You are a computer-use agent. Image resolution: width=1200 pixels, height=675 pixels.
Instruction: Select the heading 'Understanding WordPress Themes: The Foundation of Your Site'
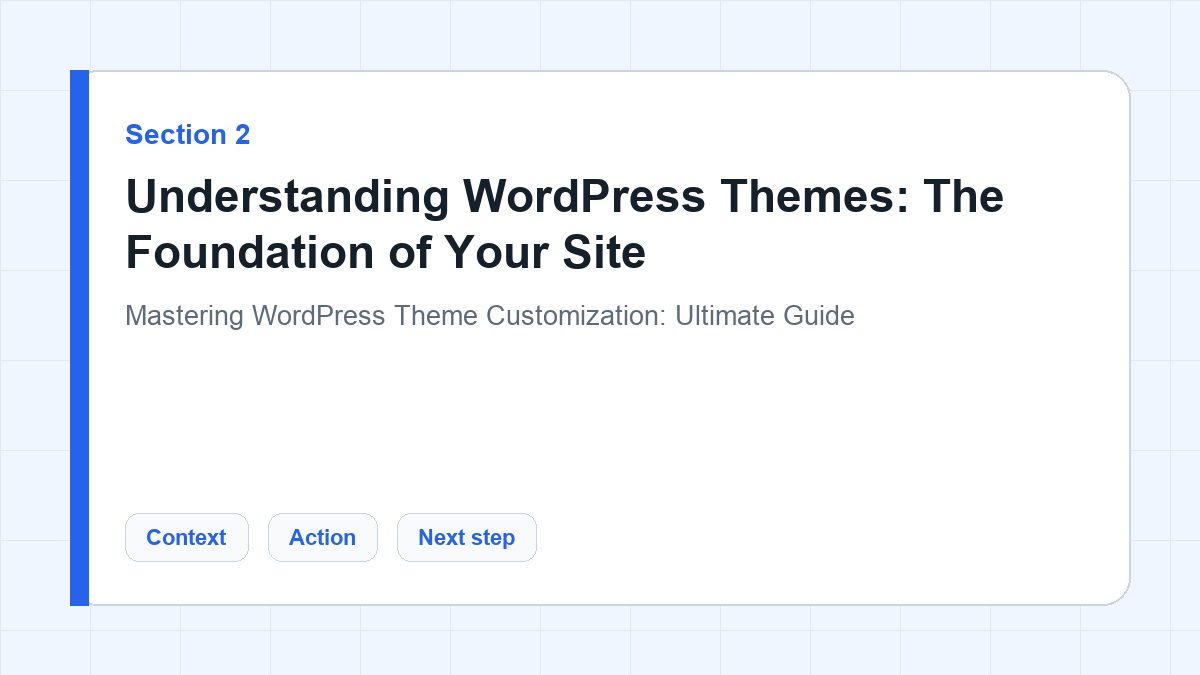pos(564,224)
